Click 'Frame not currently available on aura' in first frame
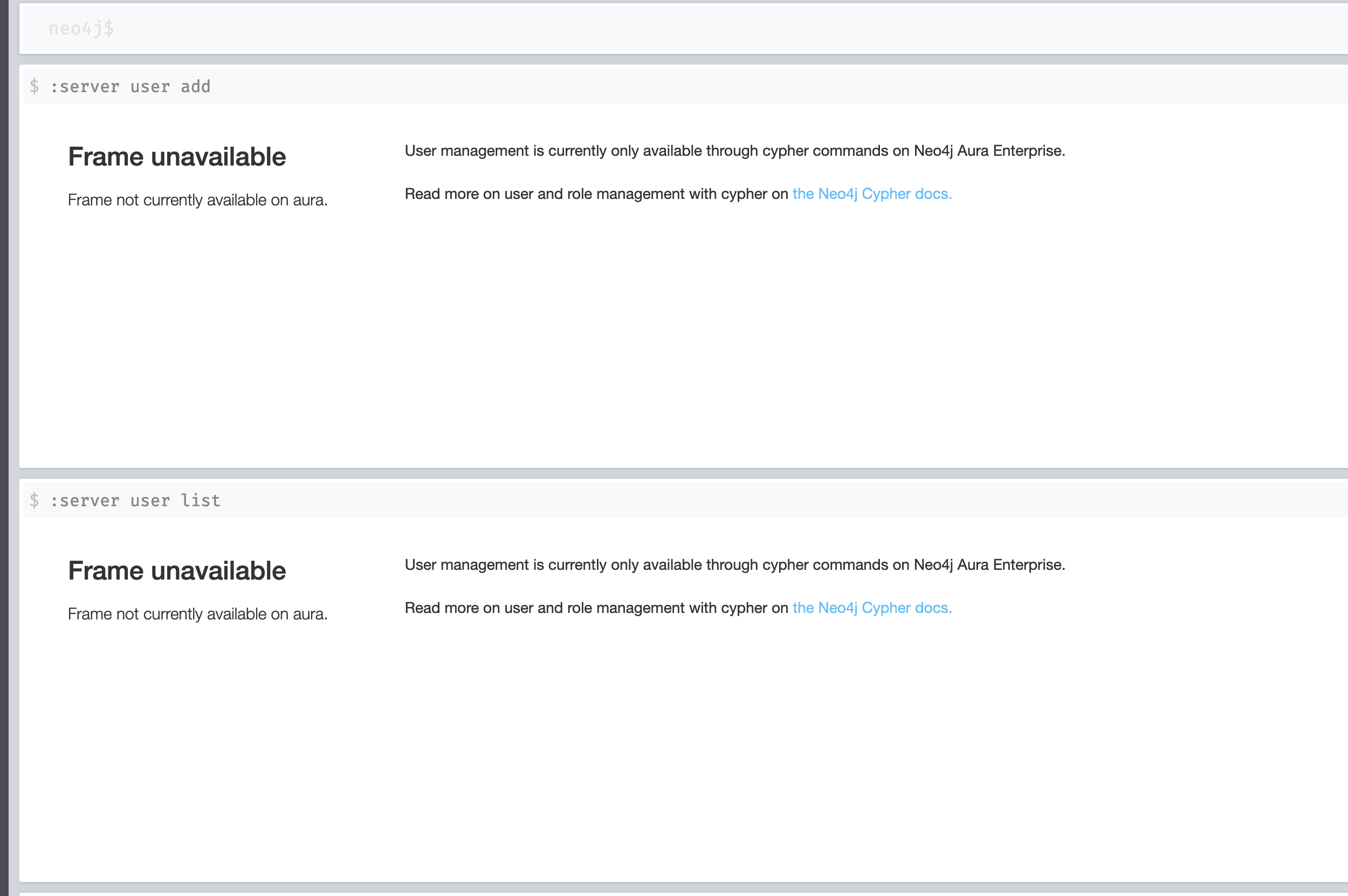Screen dimensions: 1348x896 click(x=197, y=201)
